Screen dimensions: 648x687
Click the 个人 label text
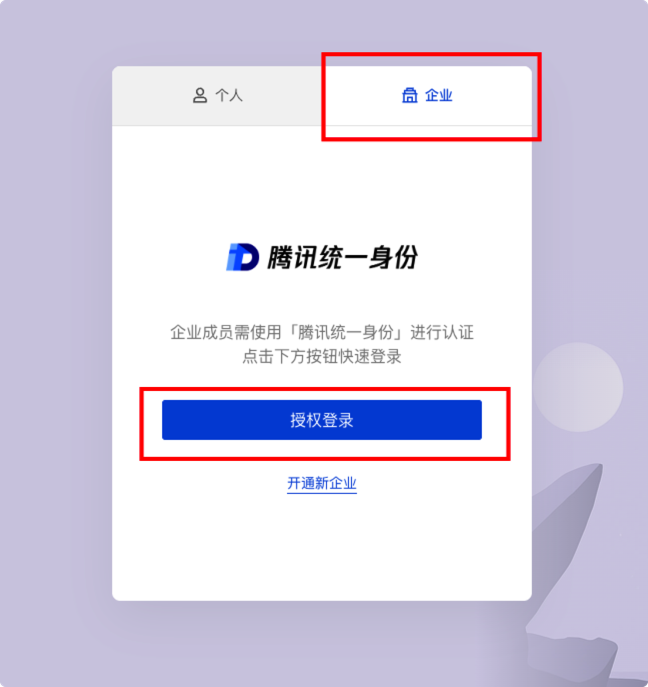point(229,95)
